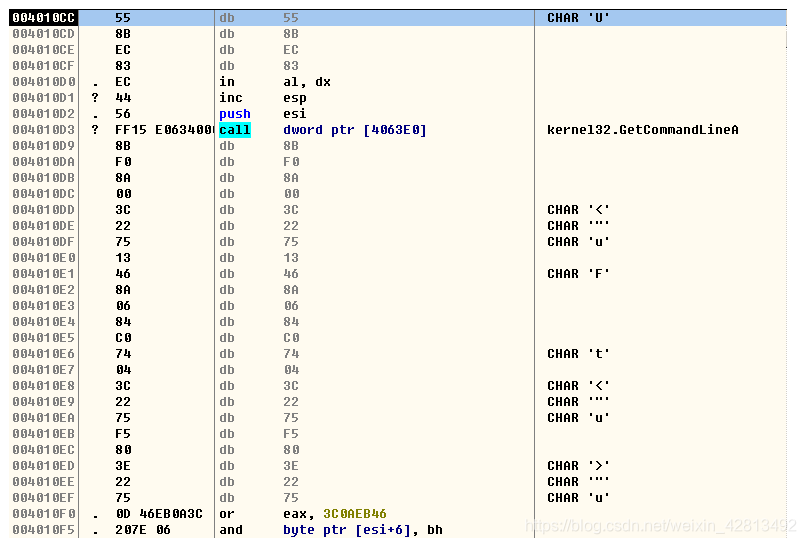Select address 004010ED
The height and width of the screenshot is (544, 806).
click(x=44, y=465)
